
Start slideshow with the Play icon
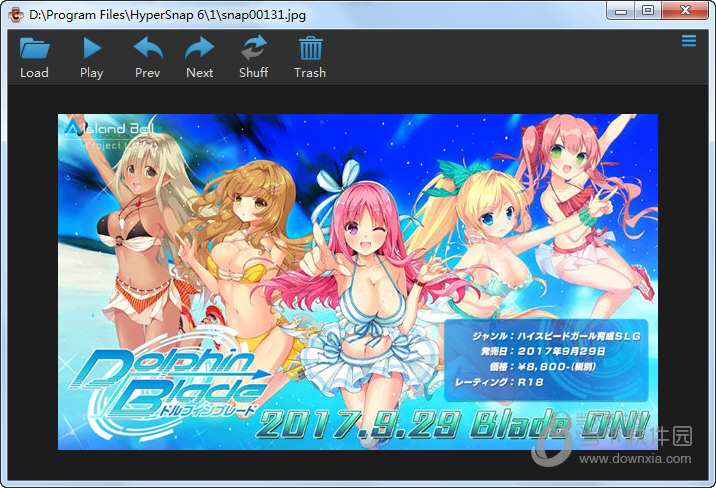tap(92, 48)
